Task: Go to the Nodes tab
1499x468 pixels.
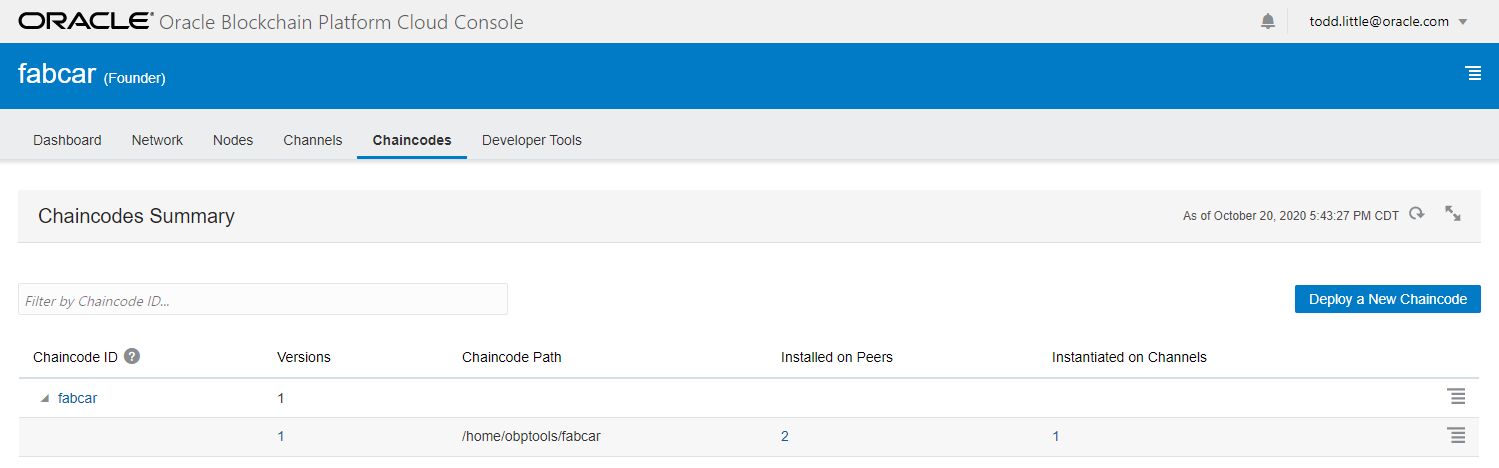Action: click(233, 140)
